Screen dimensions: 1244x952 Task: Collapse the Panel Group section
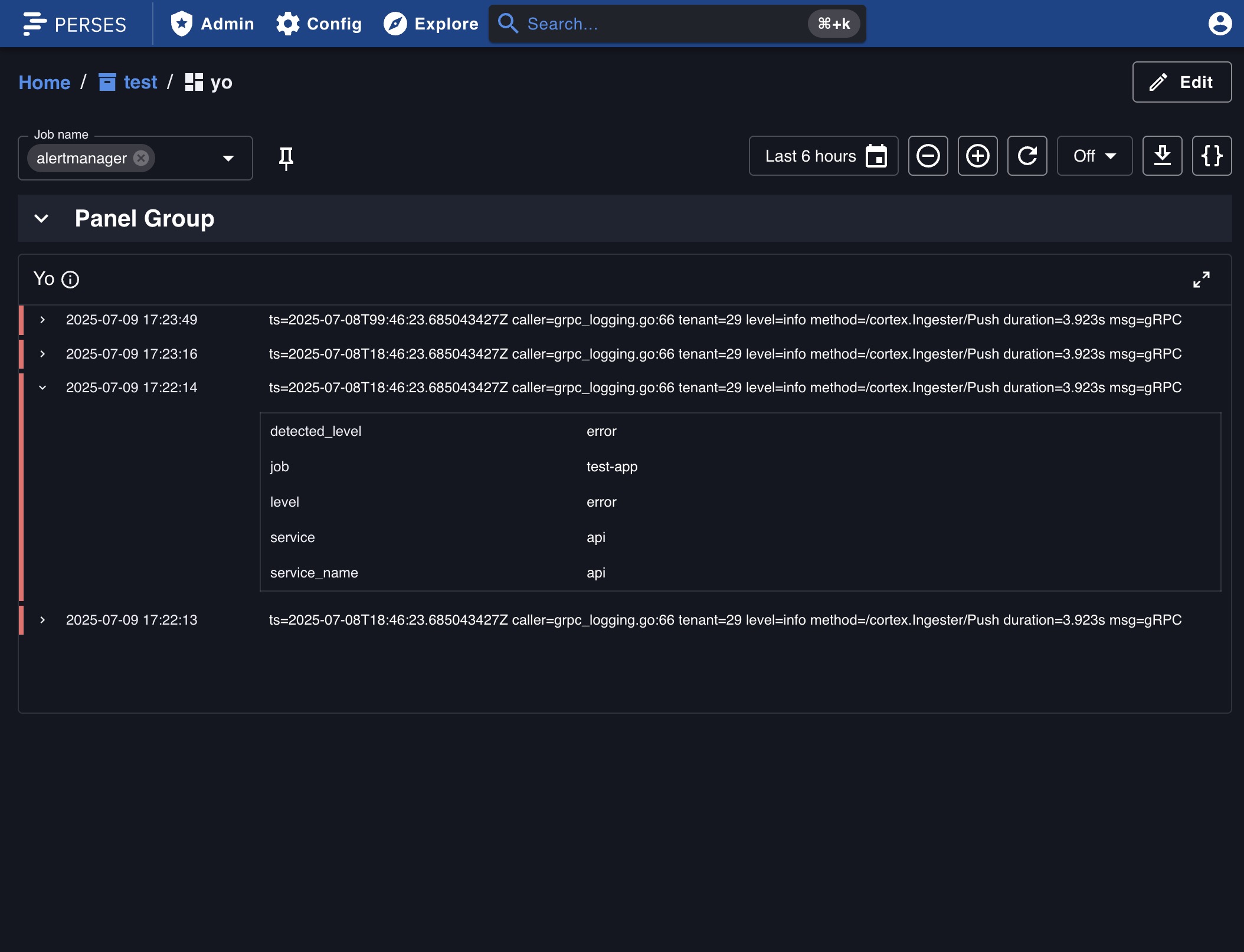click(x=41, y=218)
